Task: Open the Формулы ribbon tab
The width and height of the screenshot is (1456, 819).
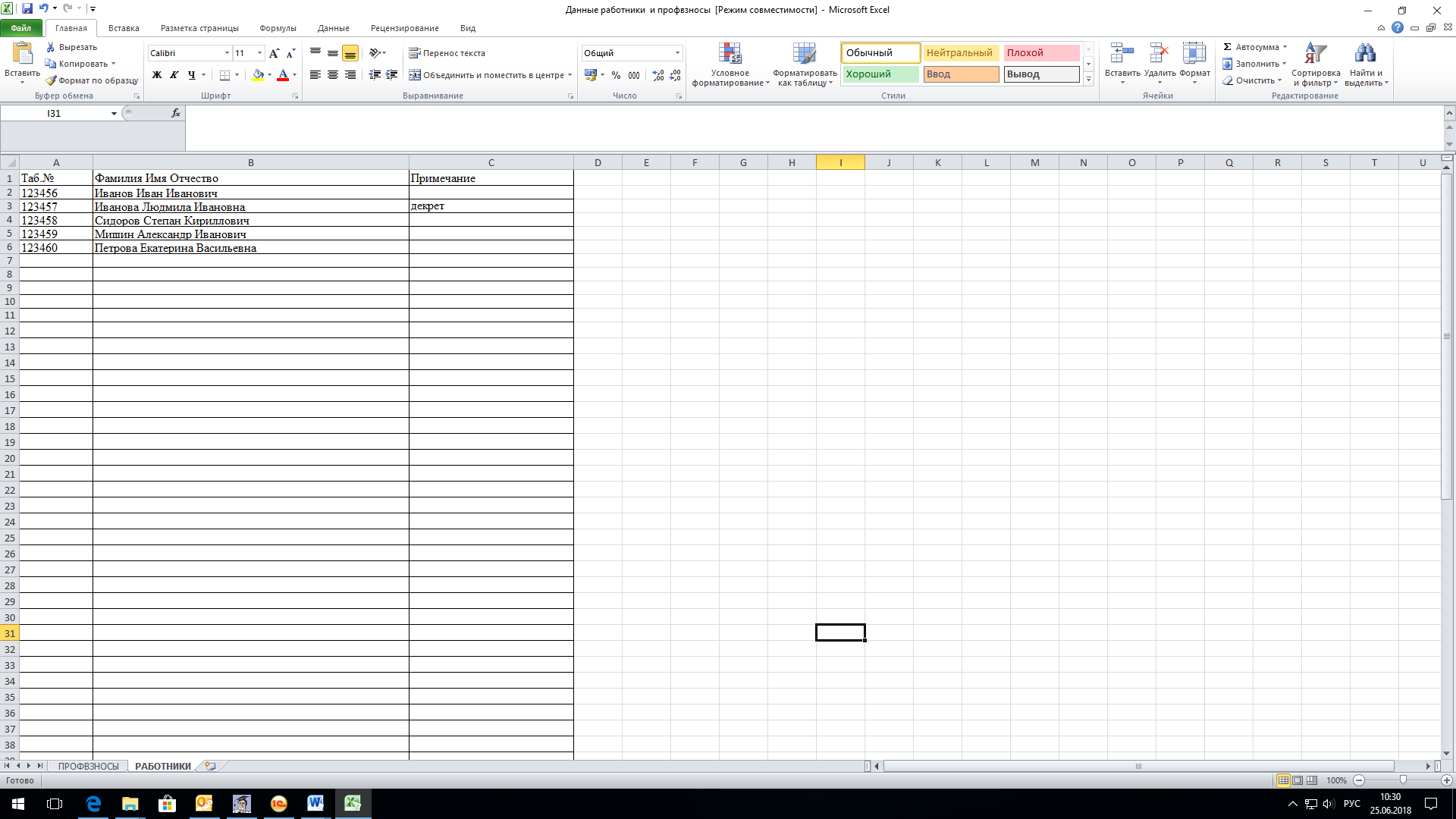Action: [278, 28]
